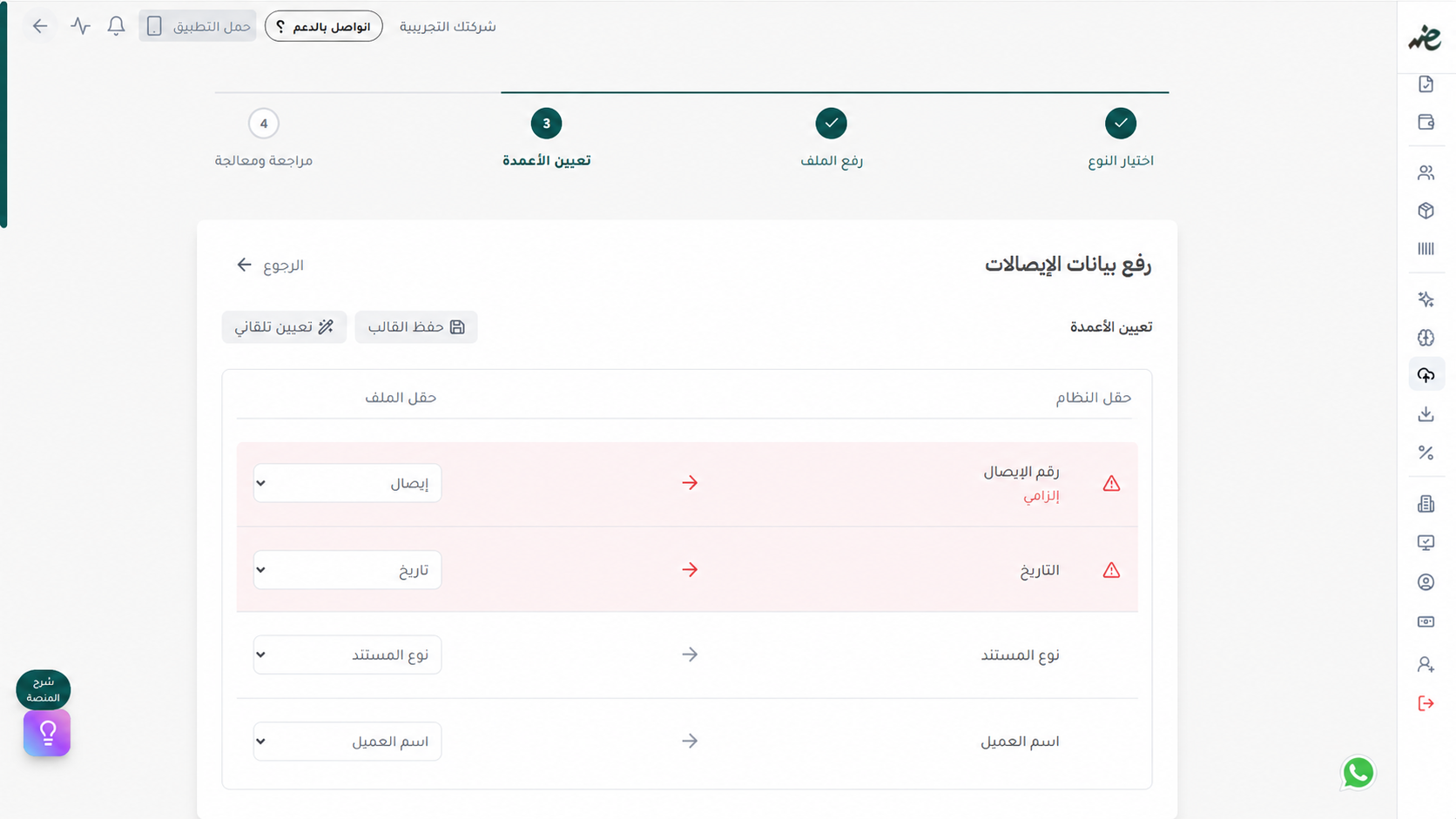Click warning triangle next to رقم الإيصال
Viewport: 1456px width, 819px height.
click(x=1111, y=484)
